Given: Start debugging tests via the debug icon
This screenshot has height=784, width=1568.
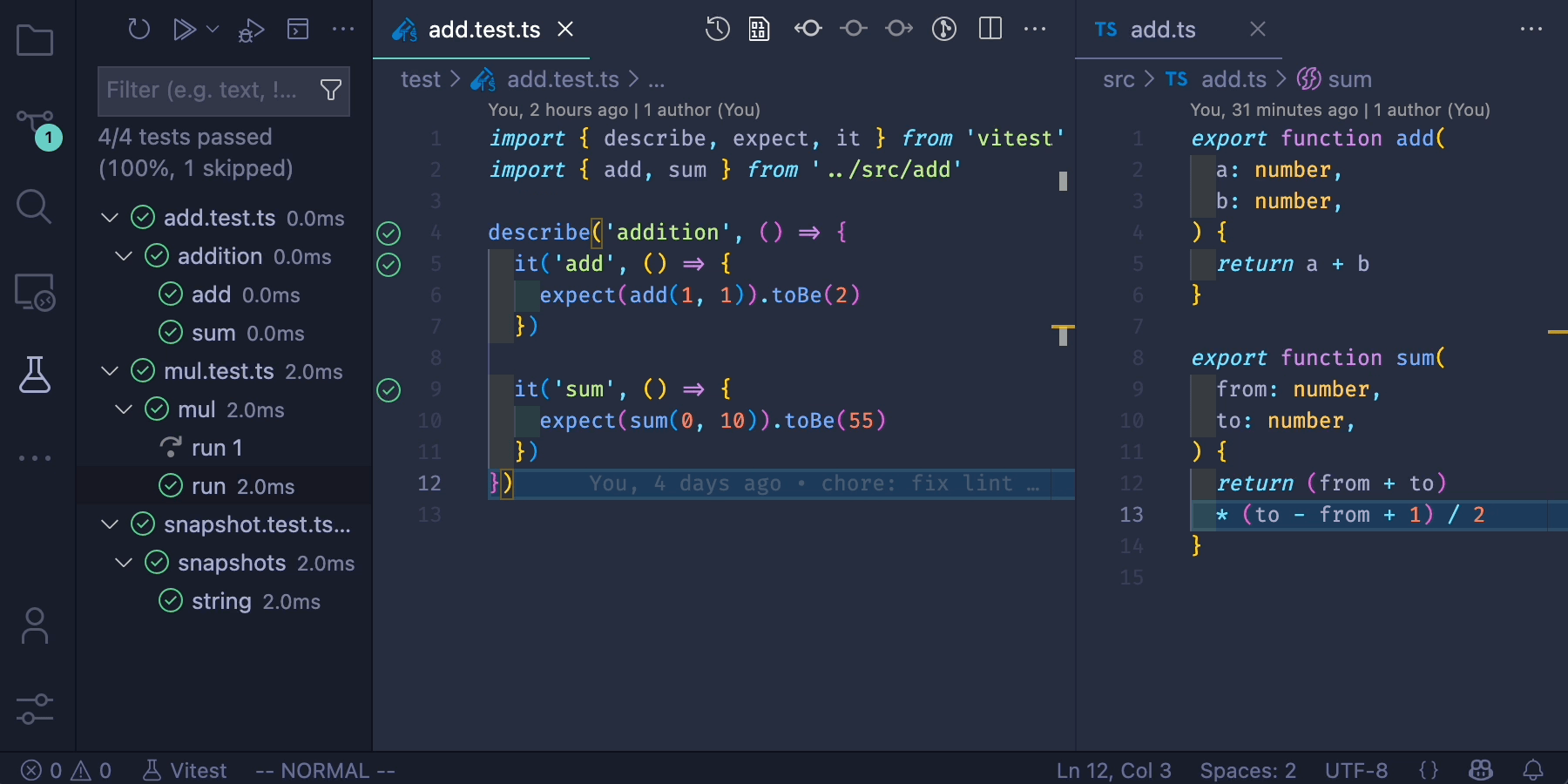Looking at the screenshot, I should click(249, 29).
